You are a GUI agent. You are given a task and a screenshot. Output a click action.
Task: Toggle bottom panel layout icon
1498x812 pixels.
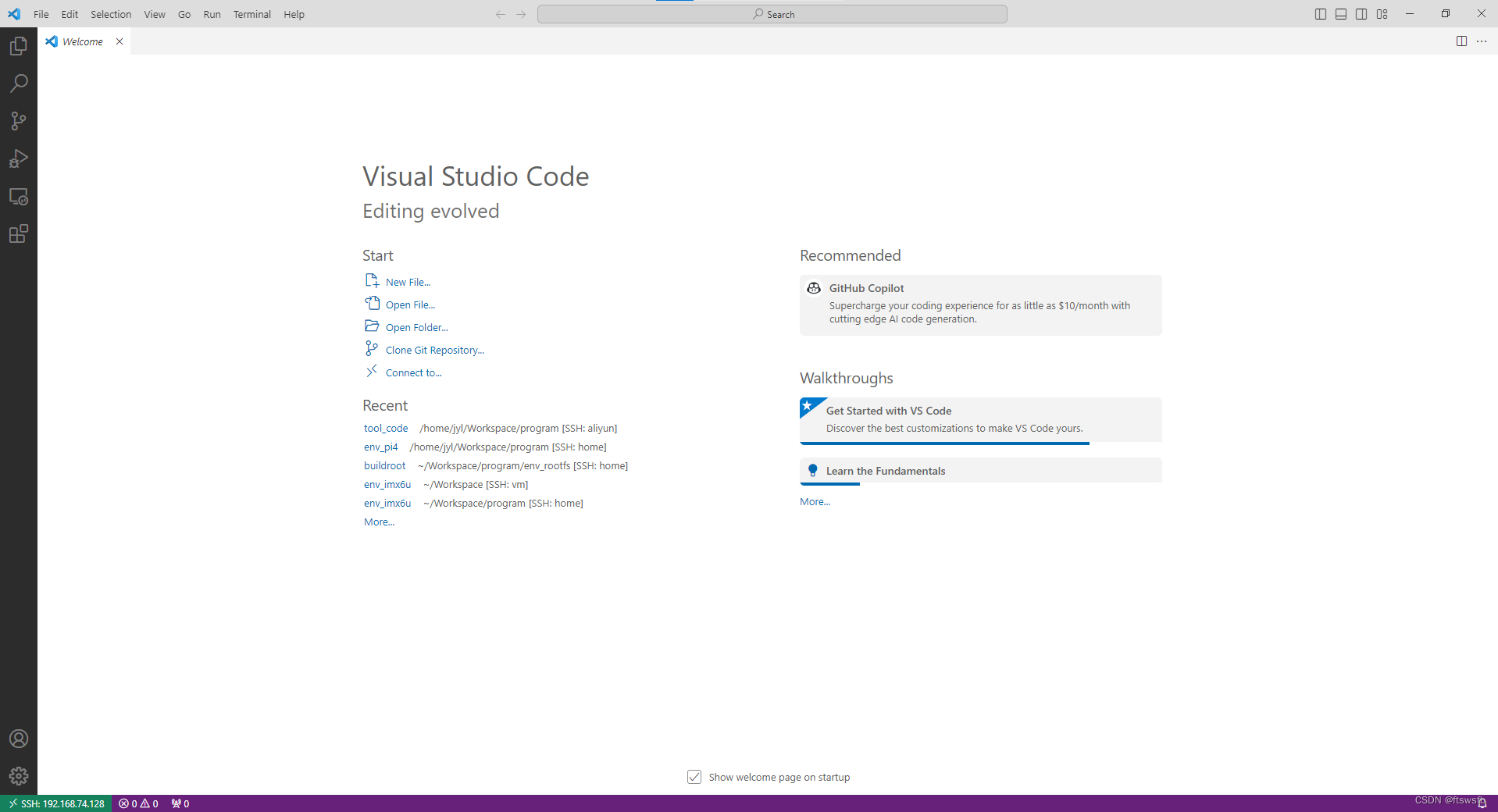click(x=1341, y=14)
